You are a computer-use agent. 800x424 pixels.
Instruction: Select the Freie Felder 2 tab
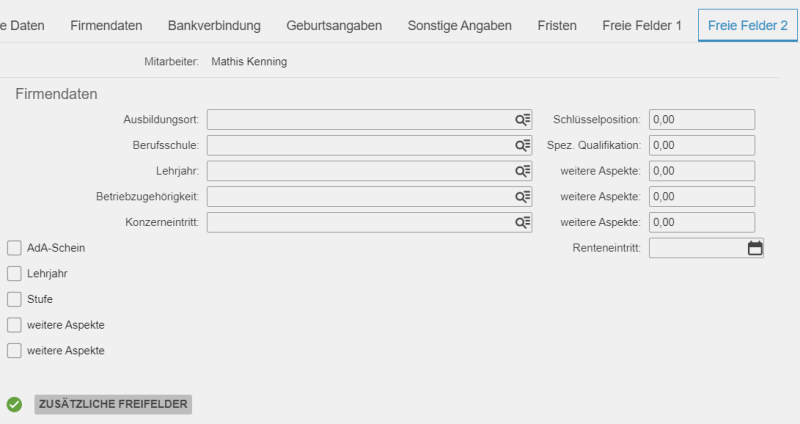point(747,26)
